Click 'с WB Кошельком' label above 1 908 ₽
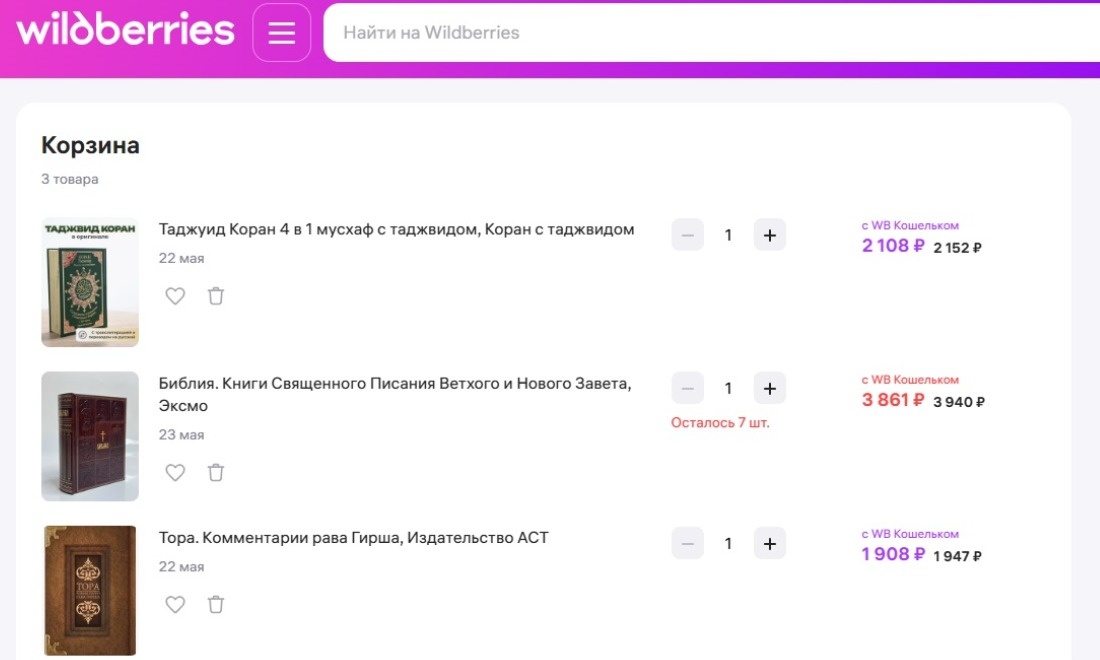1100x660 pixels. click(x=910, y=534)
